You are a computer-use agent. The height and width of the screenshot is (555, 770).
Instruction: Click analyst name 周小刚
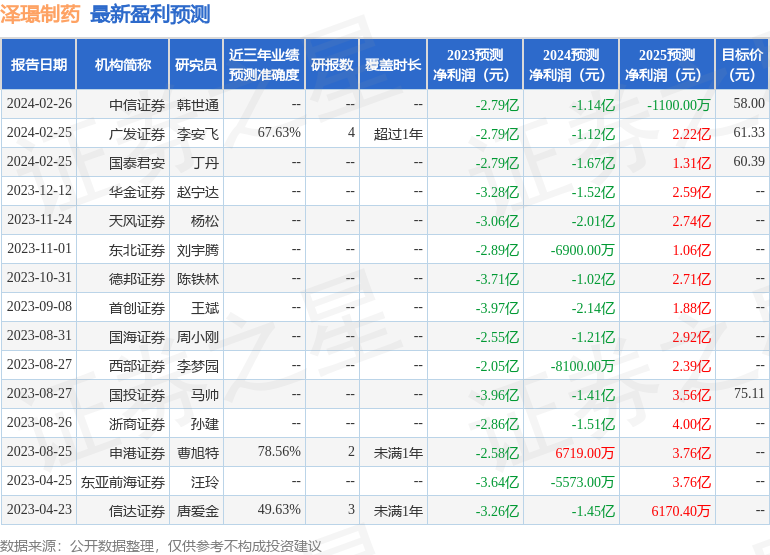[x=198, y=337]
